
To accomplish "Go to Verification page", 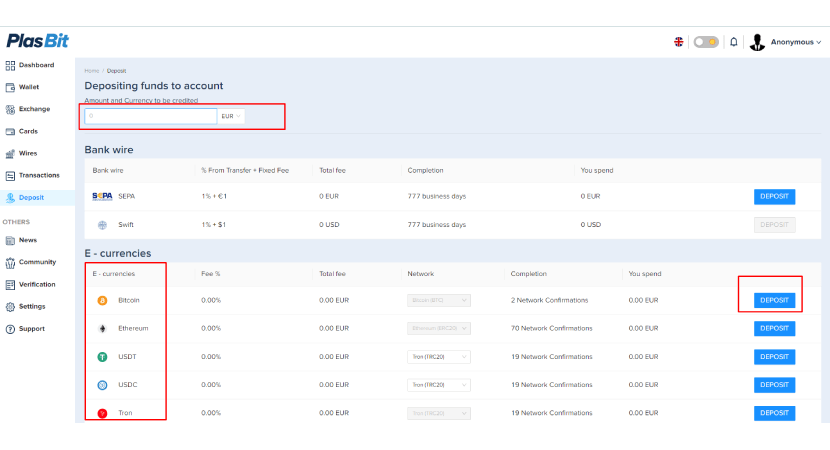I will (37, 284).
